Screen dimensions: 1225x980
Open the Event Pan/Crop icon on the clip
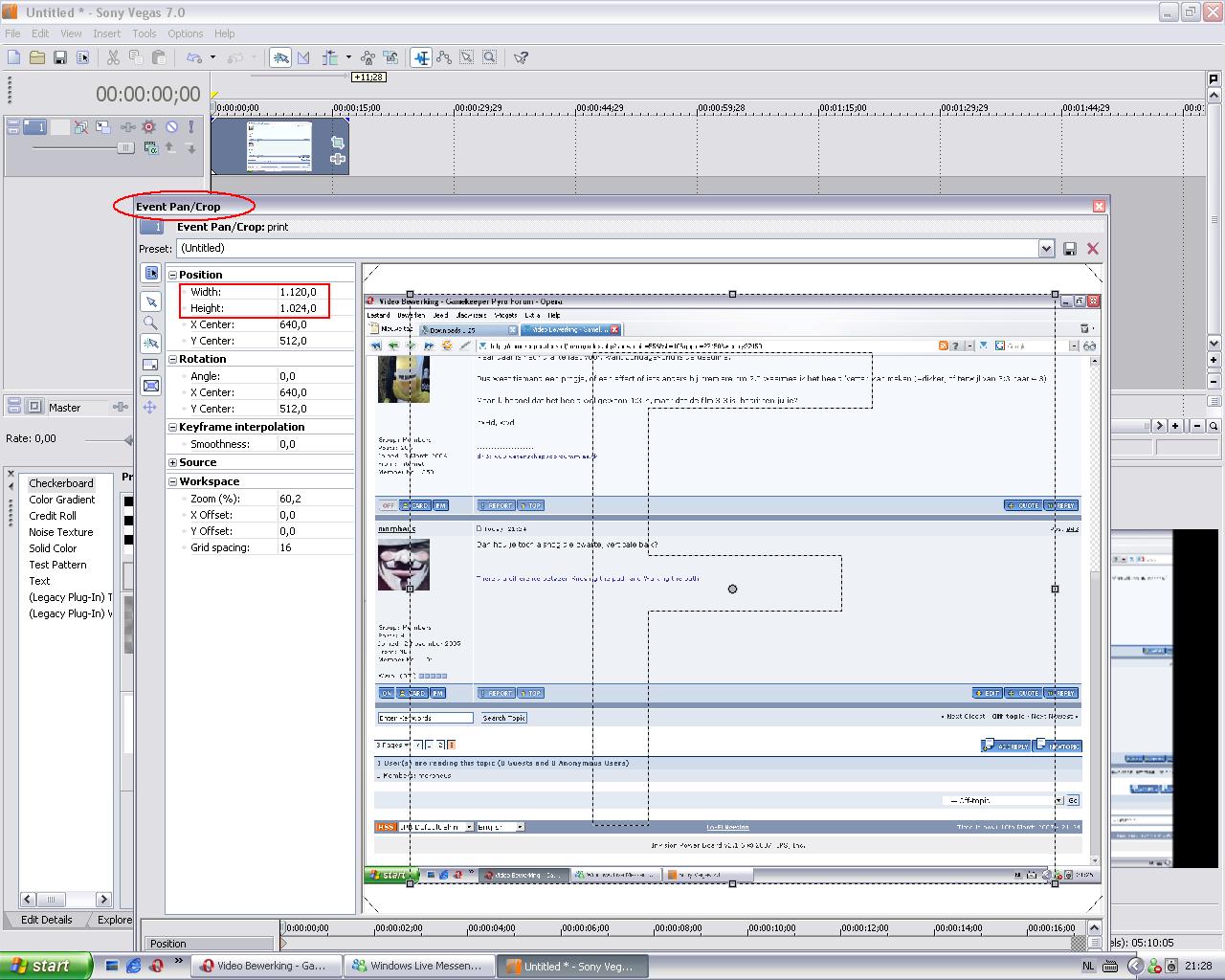tap(338, 143)
